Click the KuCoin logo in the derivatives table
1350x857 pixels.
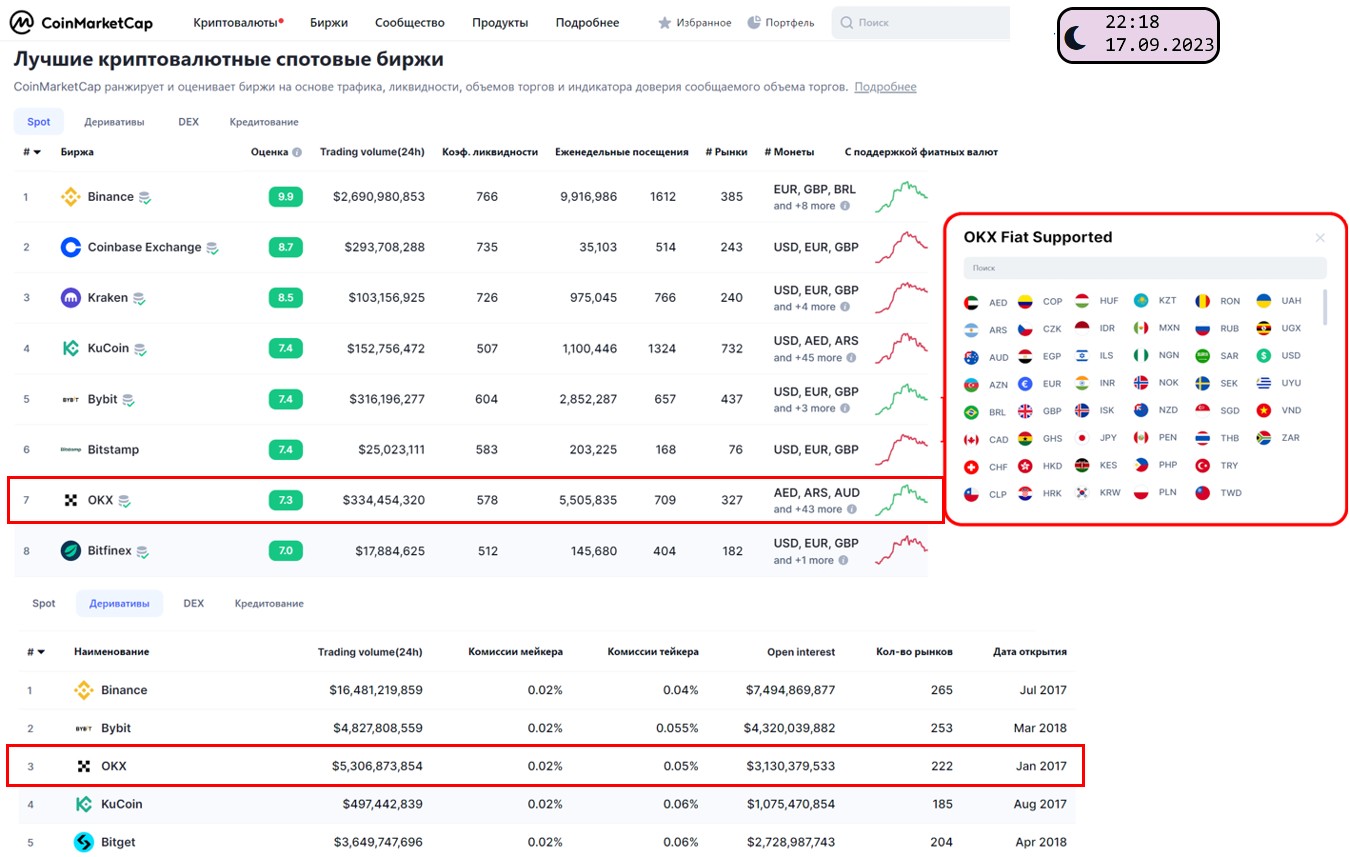tap(84, 804)
